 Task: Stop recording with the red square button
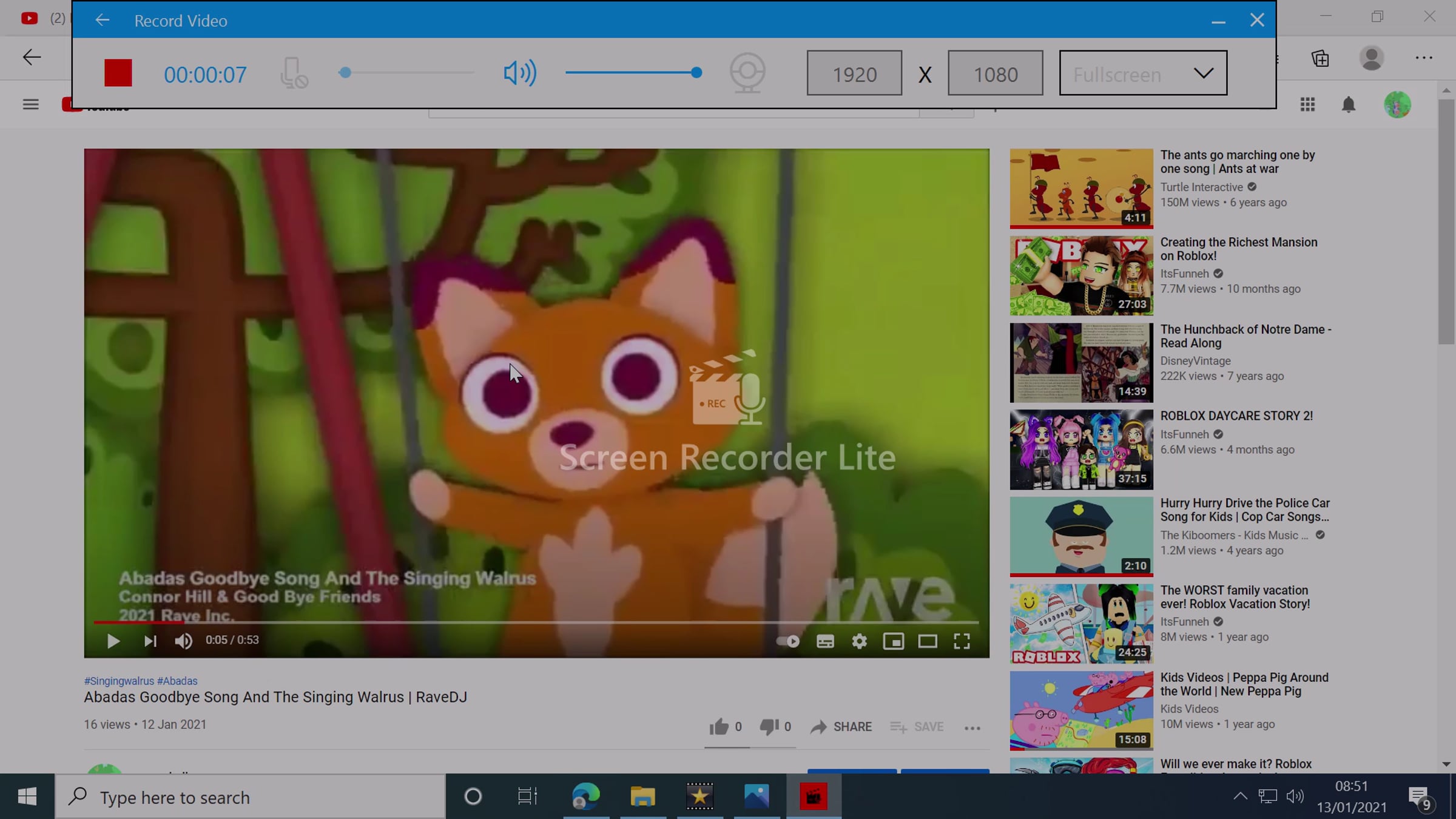click(x=118, y=73)
